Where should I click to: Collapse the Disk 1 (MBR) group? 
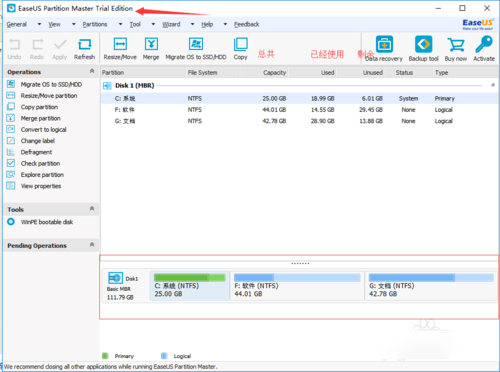(493, 85)
